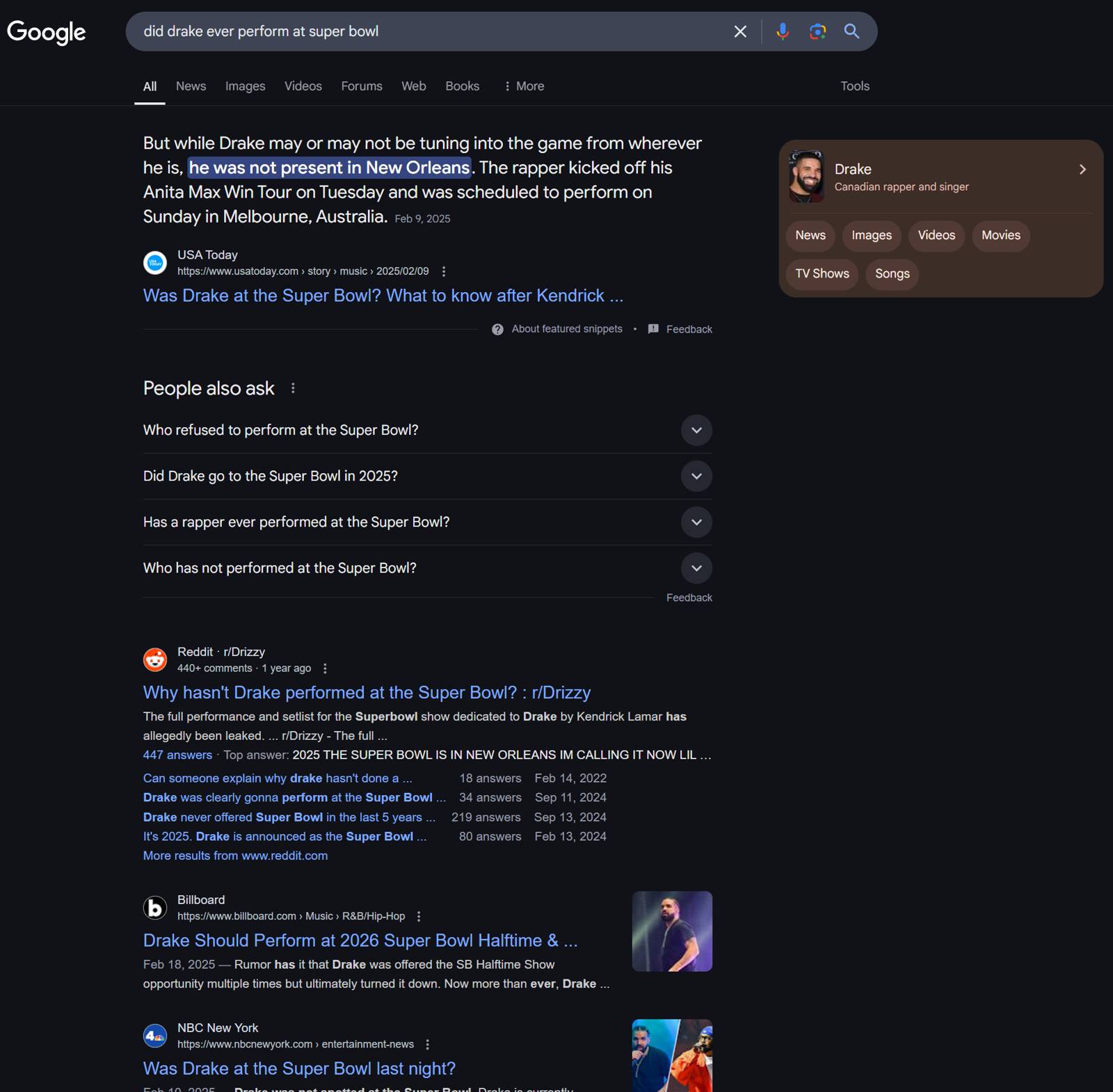Click the '447 answers' Reddit link
This screenshot has height=1092, width=1113.
(177, 755)
